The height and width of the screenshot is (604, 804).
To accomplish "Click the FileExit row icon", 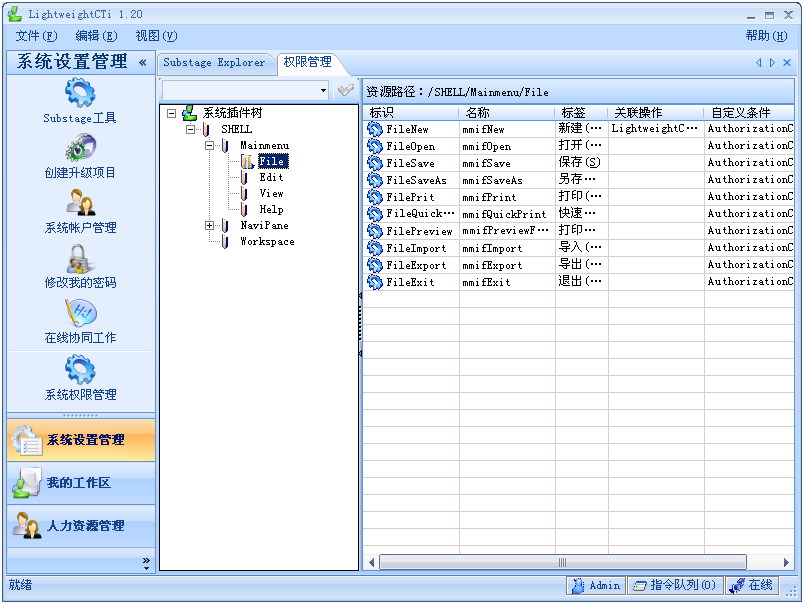I will click(x=375, y=282).
